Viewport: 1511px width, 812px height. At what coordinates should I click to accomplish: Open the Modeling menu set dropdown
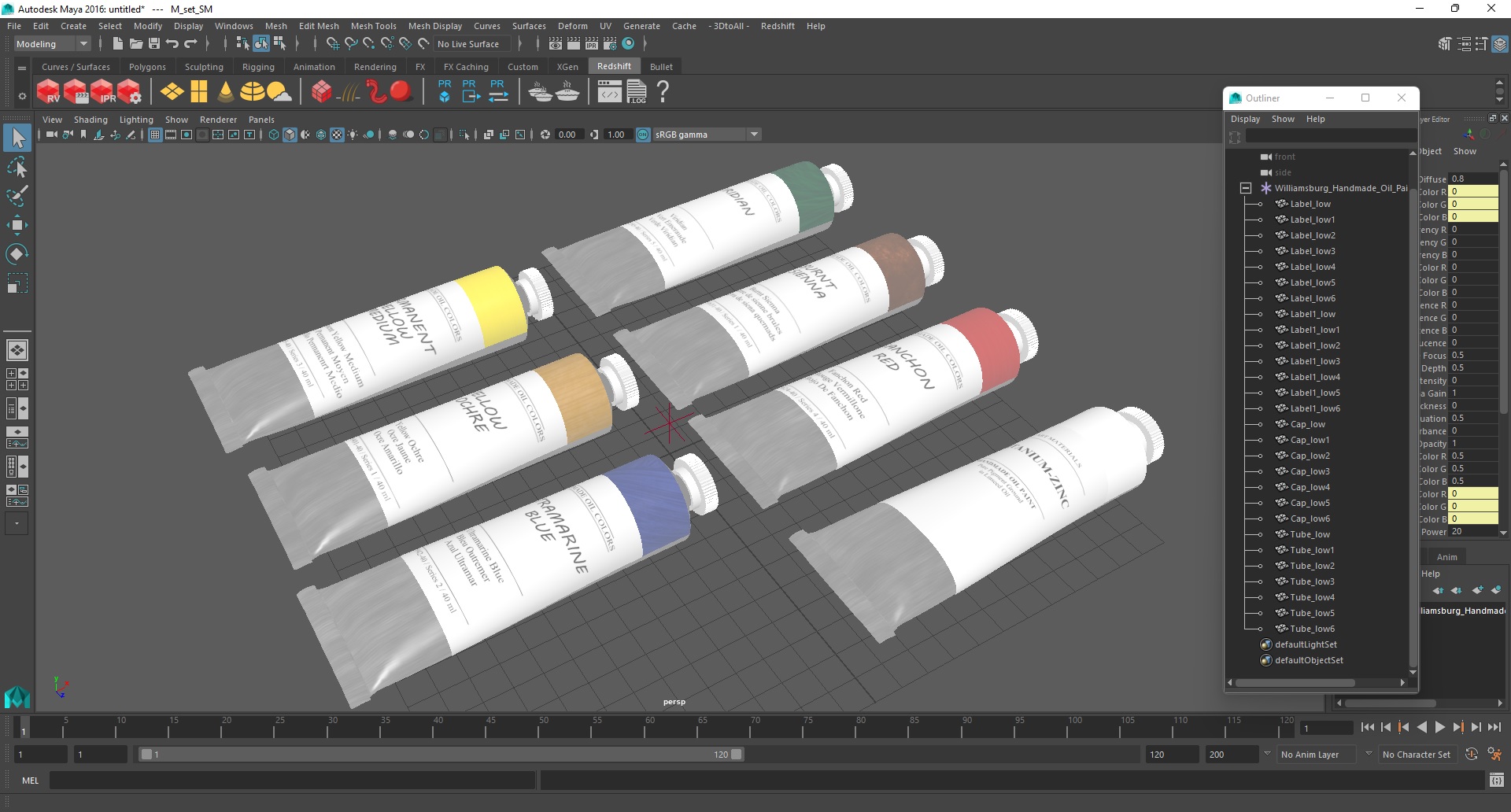pyautogui.click(x=52, y=44)
